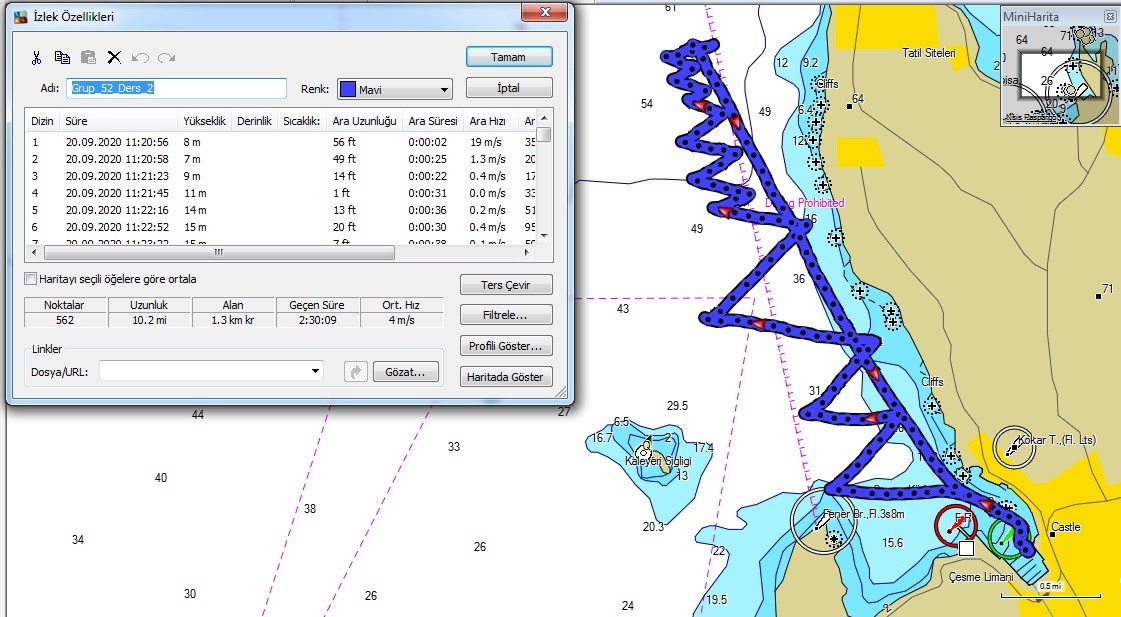Expand the Dosya/URL dropdown
The width and height of the screenshot is (1121, 617).
315,371
